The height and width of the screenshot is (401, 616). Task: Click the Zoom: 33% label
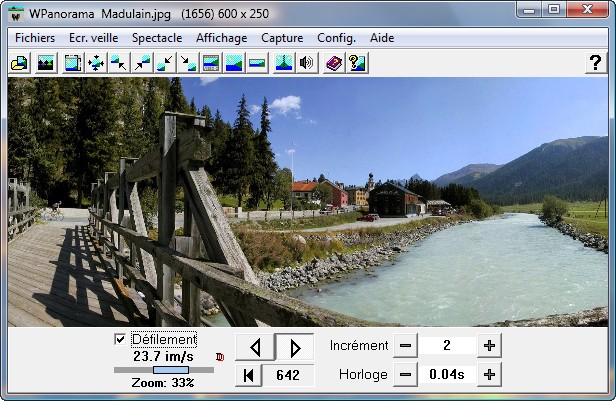(x=163, y=383)
